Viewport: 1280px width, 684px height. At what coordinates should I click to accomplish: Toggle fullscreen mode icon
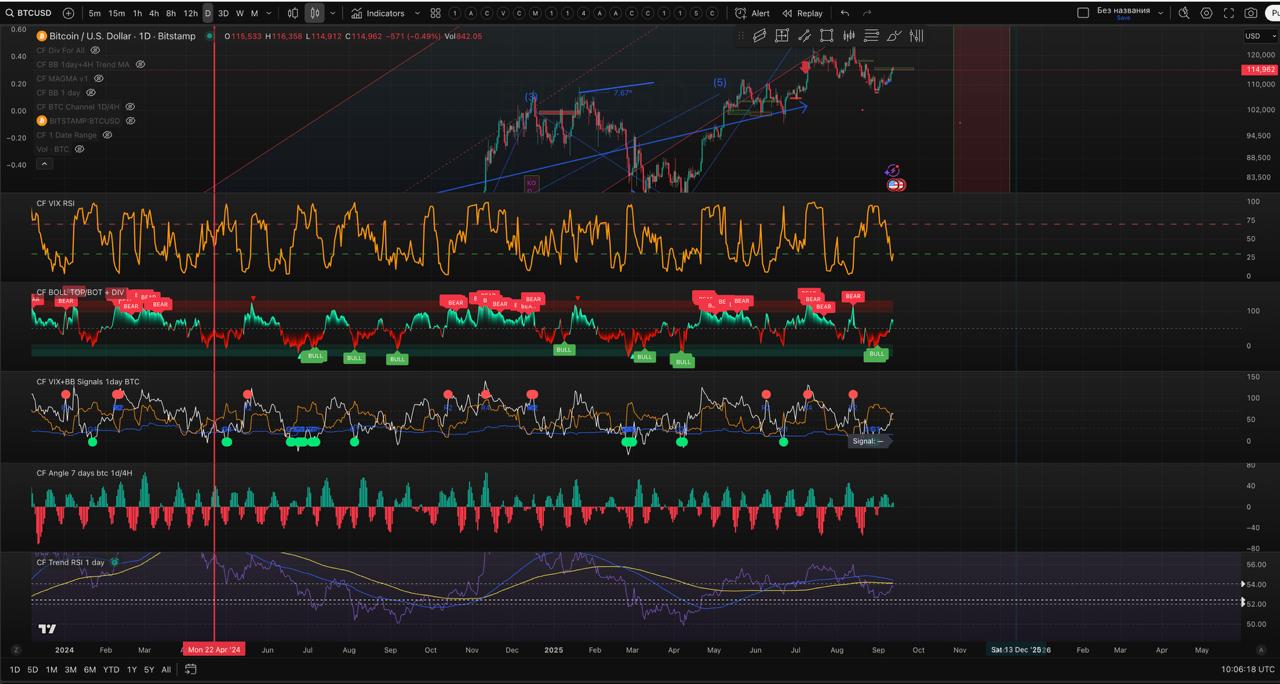coord(1229,13)
